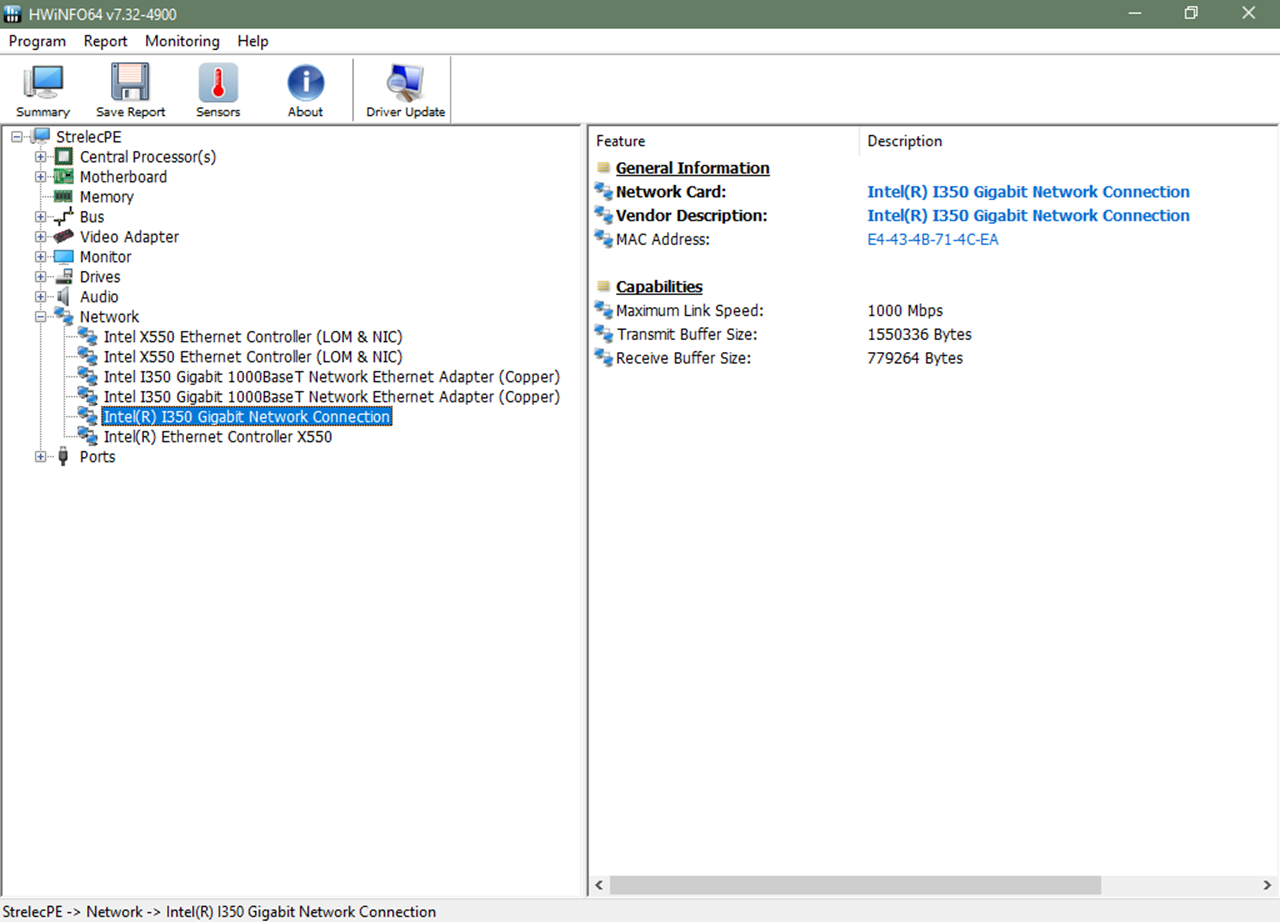Expand the Monitor node
Screen dimensions: 1280x922
(x=40, y=257)
